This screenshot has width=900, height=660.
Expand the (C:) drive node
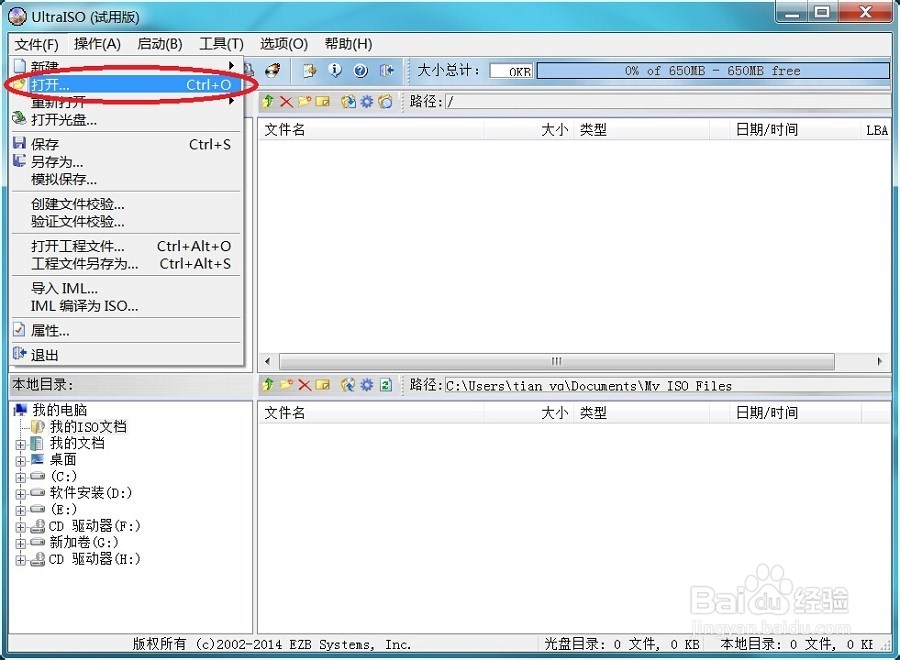[x=21, y=477]
